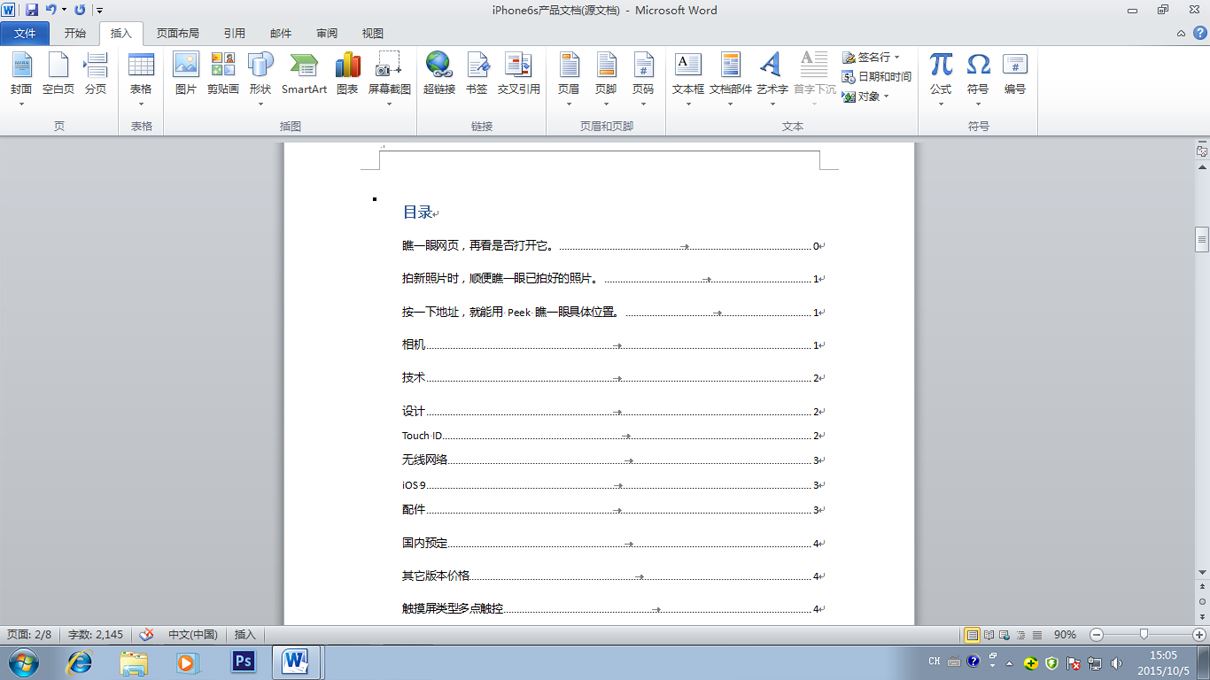This screenshot has width=1210, height=680.
Task: Minimize the ribbon with the caret
Action: point(1182,33)
